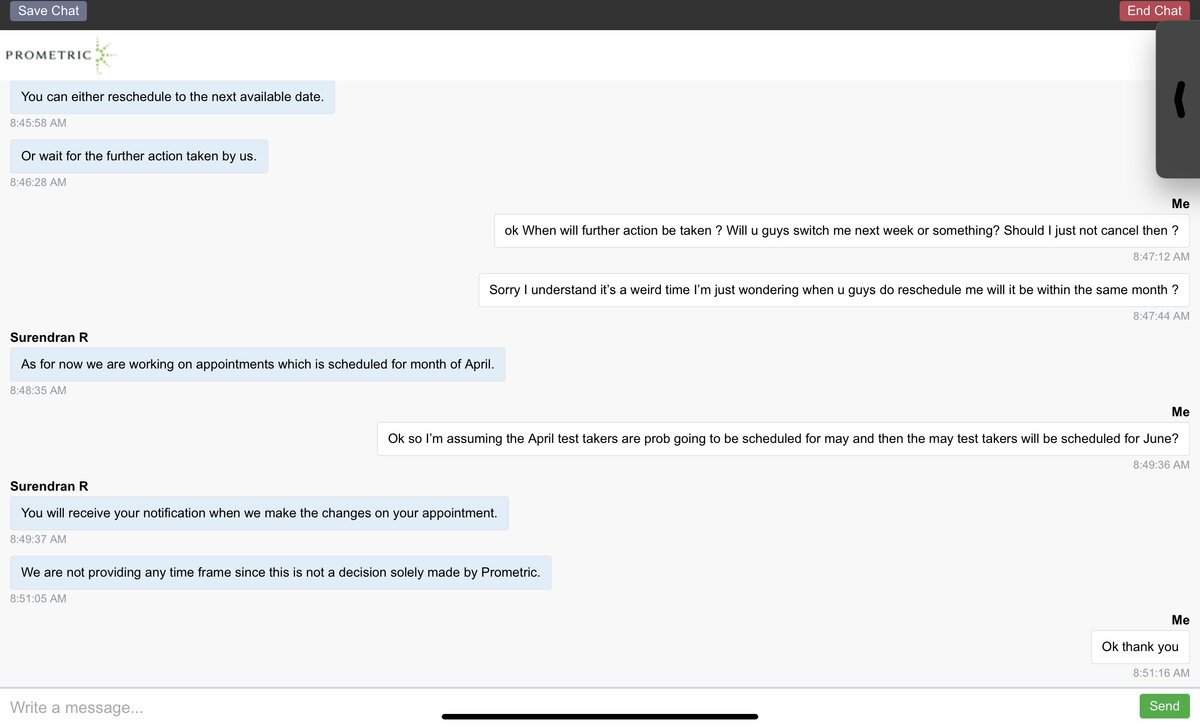Select the 'not providing any time frame' message

(x=280, y=572)
